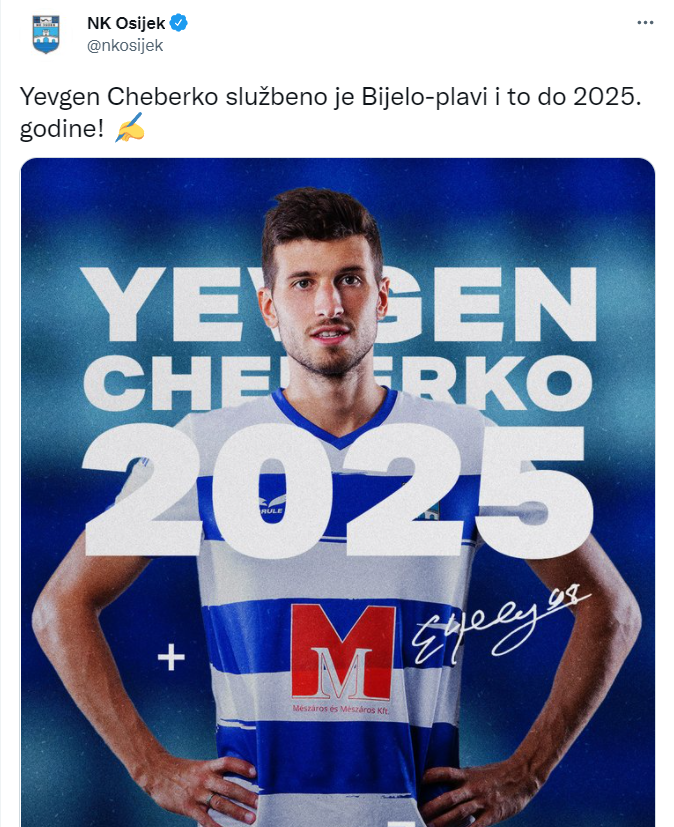Click the writing hand emoji
This screenshot has height=827, width=674.
coord(130,128)
